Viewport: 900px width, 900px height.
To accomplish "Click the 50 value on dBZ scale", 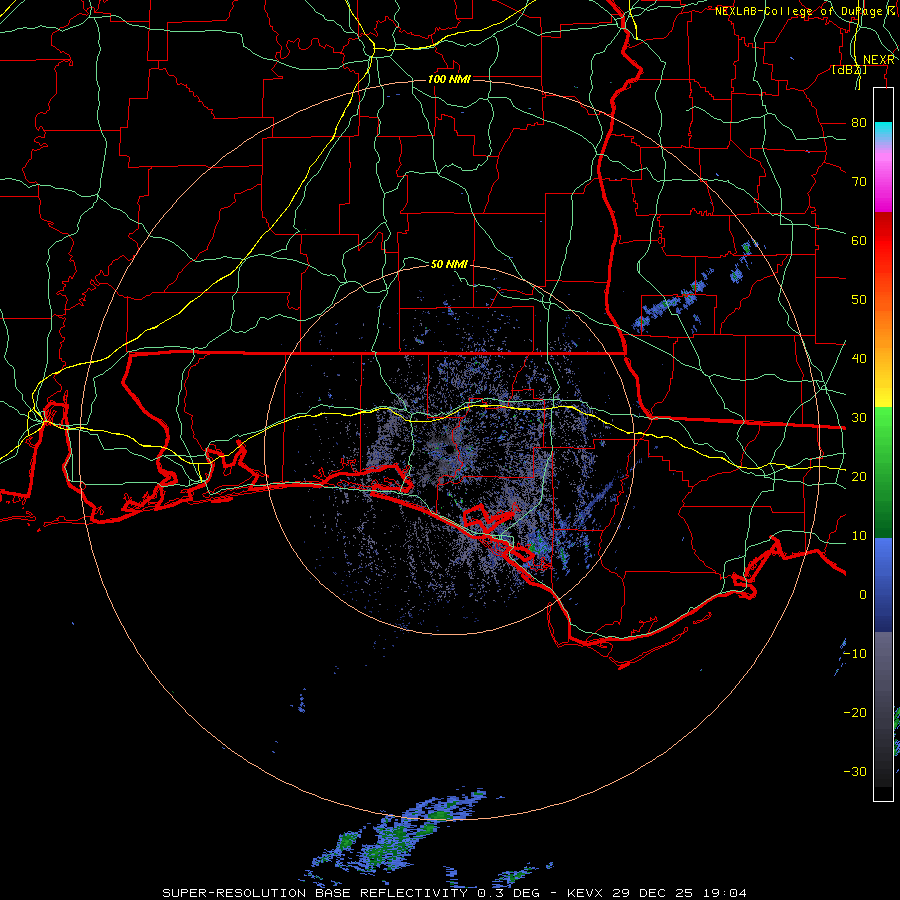I will pos(859,300).
